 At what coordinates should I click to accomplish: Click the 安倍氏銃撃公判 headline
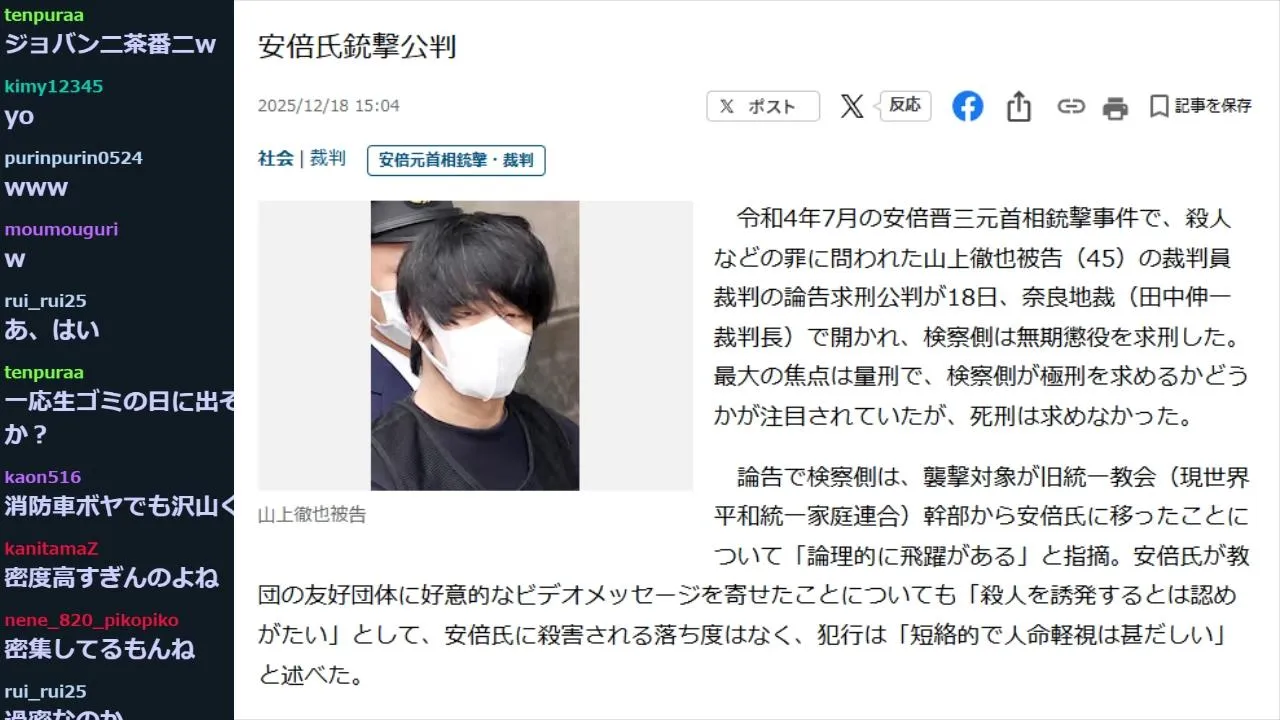[358, 47]
